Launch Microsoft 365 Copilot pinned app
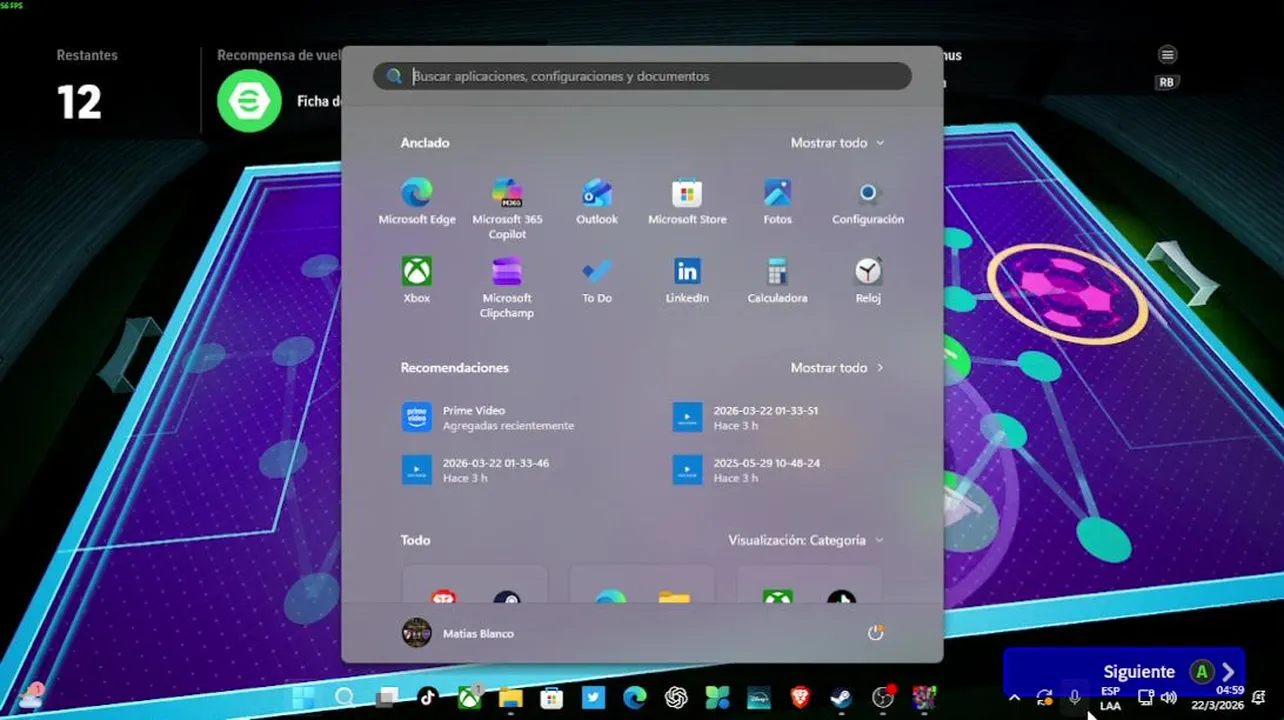The image size is (1284, 720). click(x=507, y=209)
